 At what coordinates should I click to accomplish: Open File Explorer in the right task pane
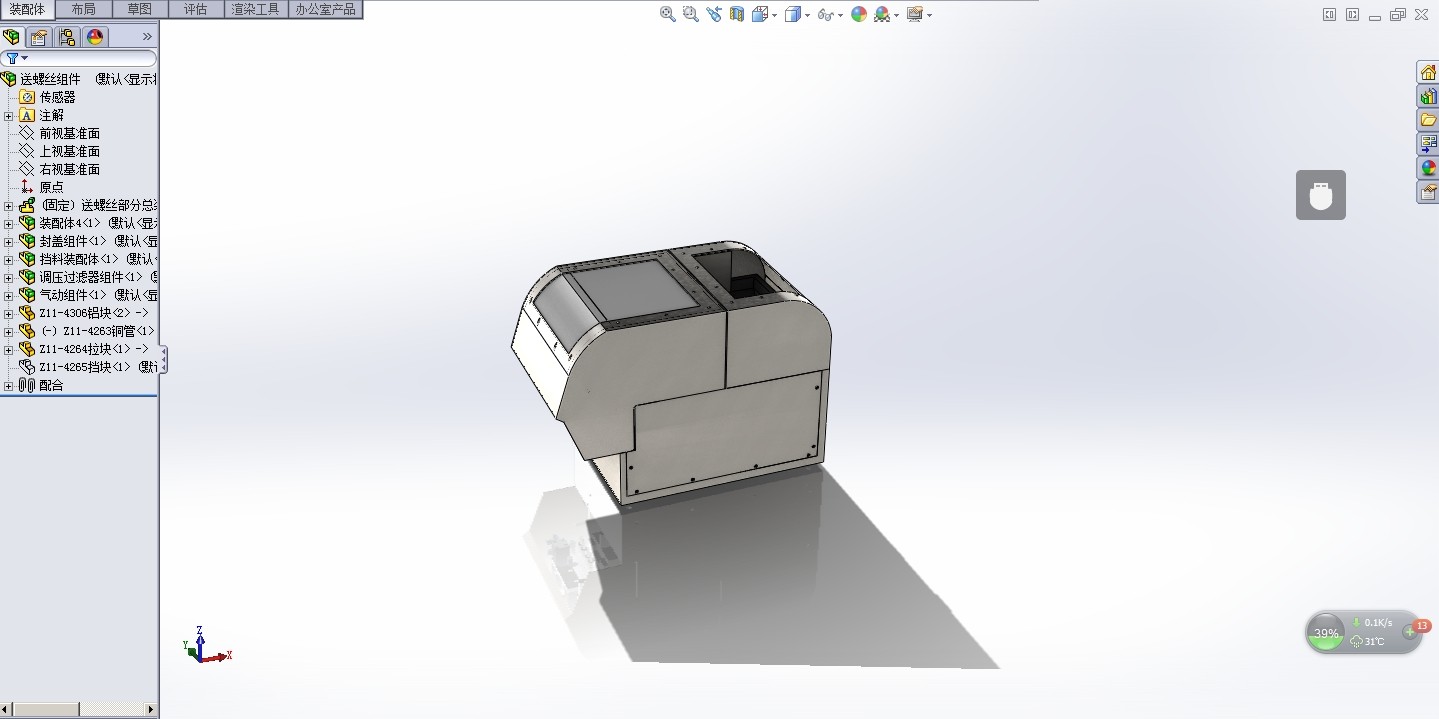pos(1427,119)
